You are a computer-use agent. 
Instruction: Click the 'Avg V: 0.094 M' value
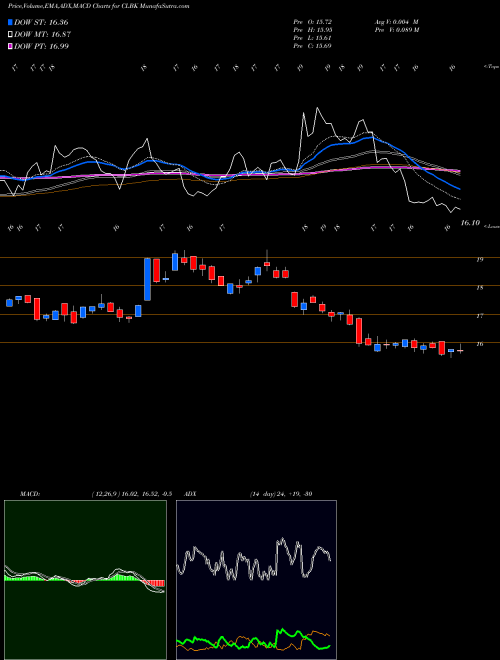(x=396, y=21)
